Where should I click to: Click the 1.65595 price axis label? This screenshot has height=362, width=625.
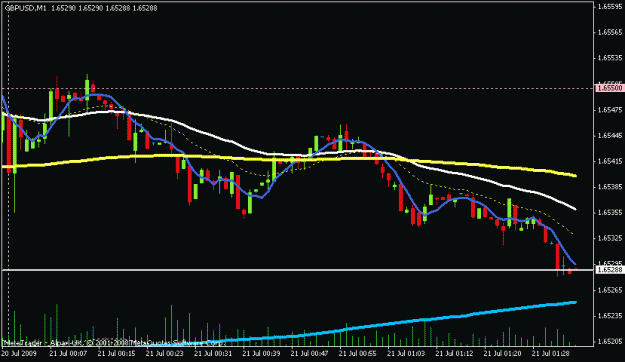[611, 7]
